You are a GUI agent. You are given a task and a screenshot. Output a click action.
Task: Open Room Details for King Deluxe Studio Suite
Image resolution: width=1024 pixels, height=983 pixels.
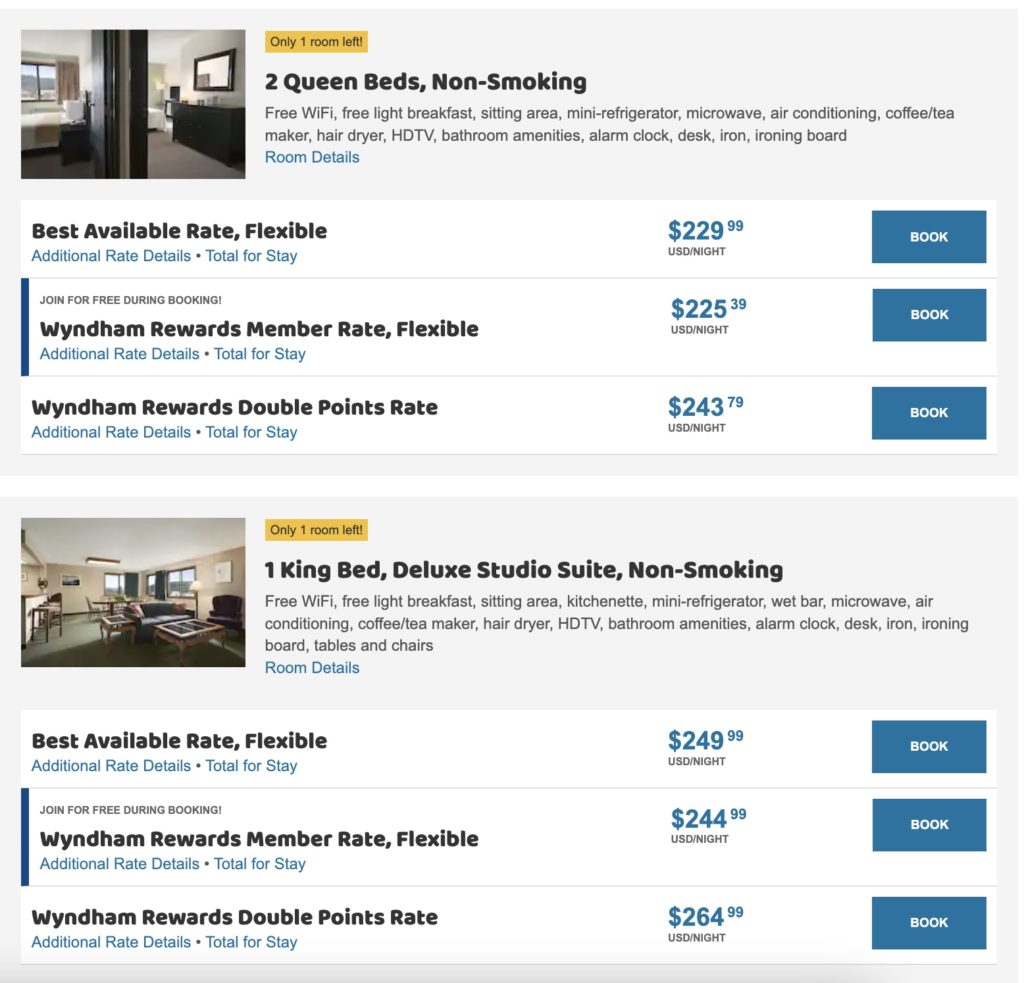point(312,668)
